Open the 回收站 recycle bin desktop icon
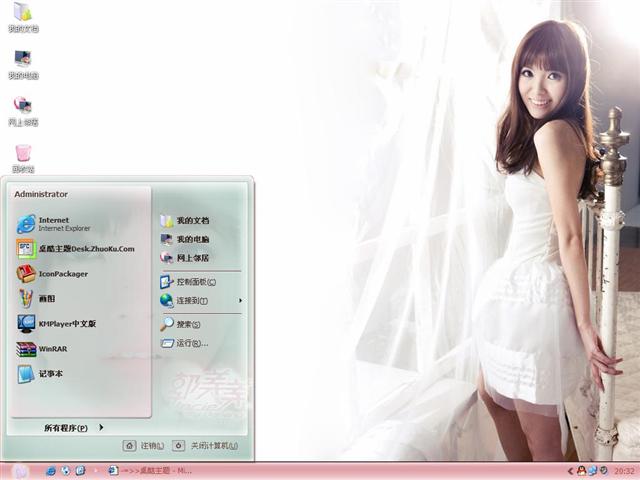The width and height of the screenshot is (640, 480). click(23, 155)
